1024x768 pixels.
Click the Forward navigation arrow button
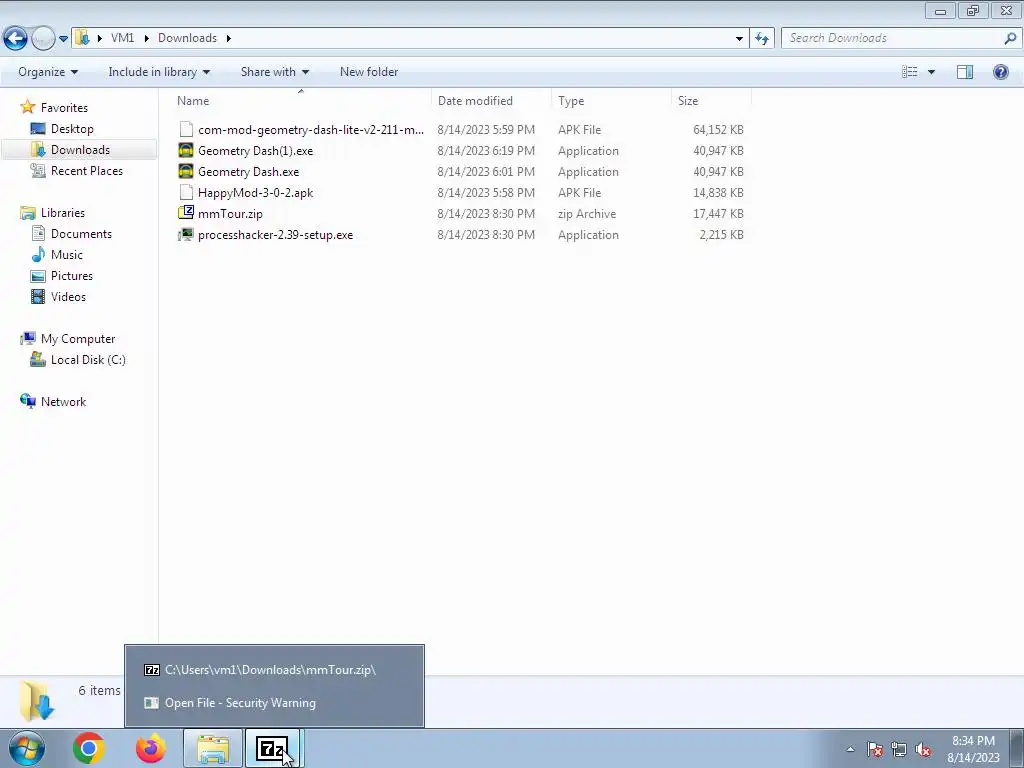point(43,38)
